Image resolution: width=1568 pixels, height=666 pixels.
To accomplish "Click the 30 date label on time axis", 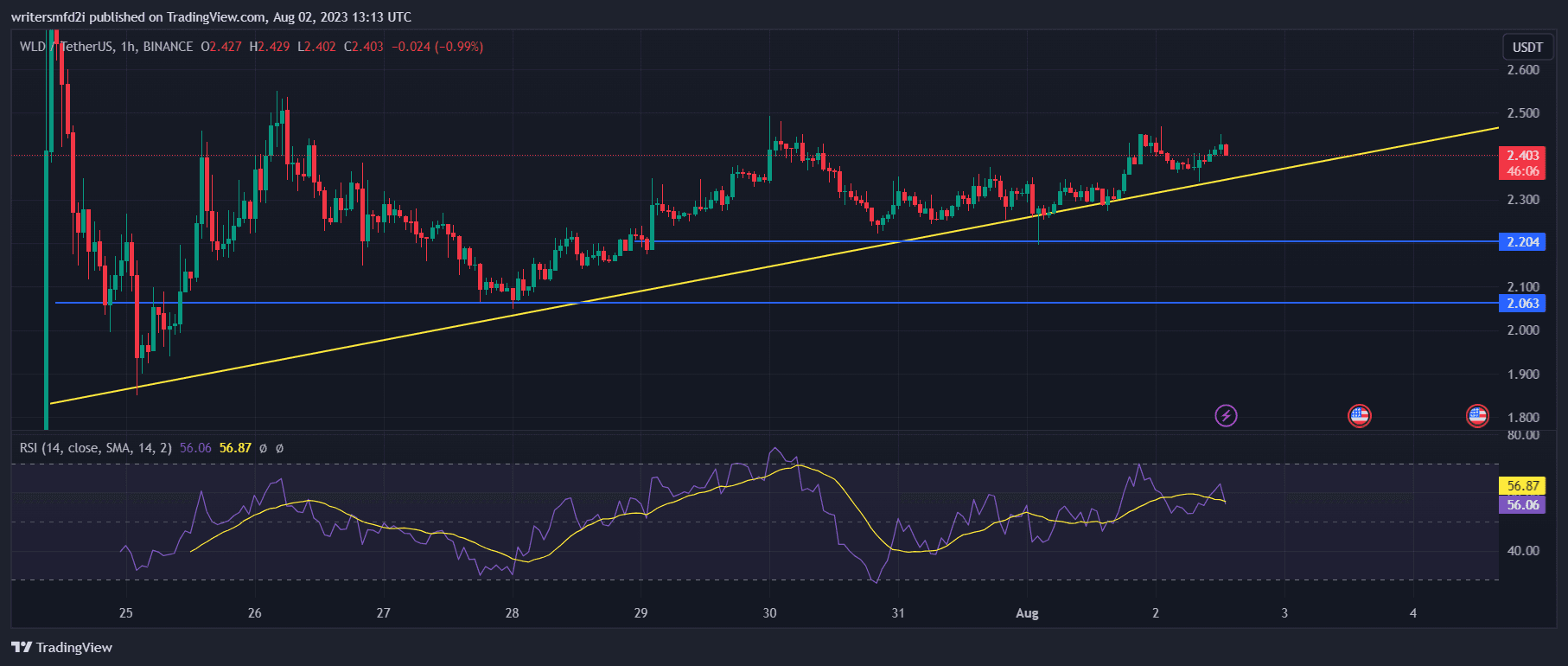I will point(769,613).
